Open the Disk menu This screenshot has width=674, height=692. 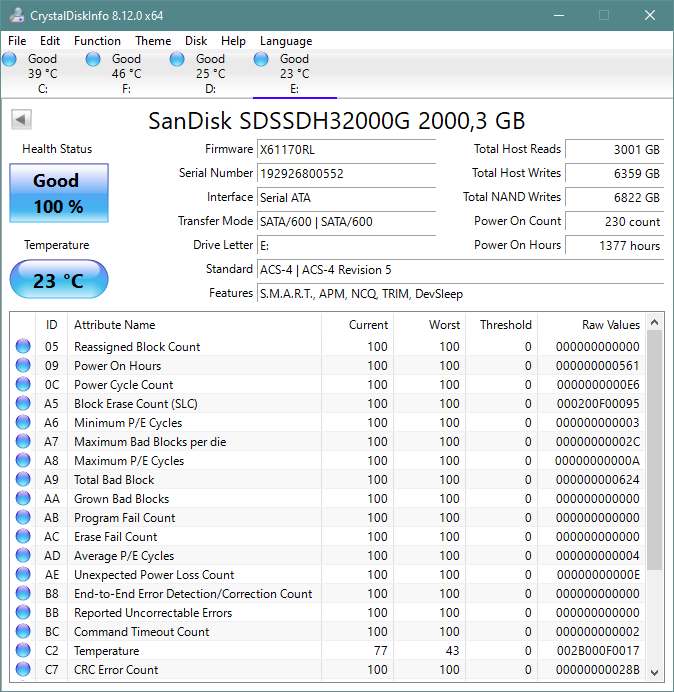click(196, 41)
